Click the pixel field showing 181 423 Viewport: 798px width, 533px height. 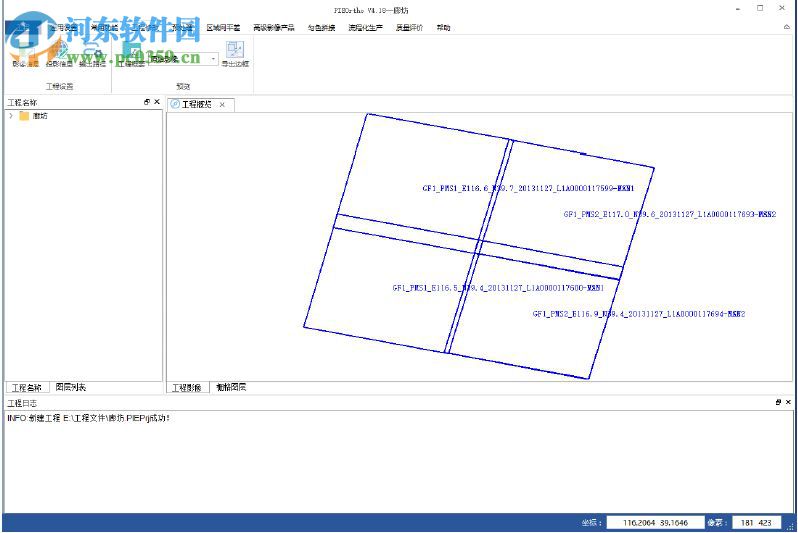(x=756, y=522)
